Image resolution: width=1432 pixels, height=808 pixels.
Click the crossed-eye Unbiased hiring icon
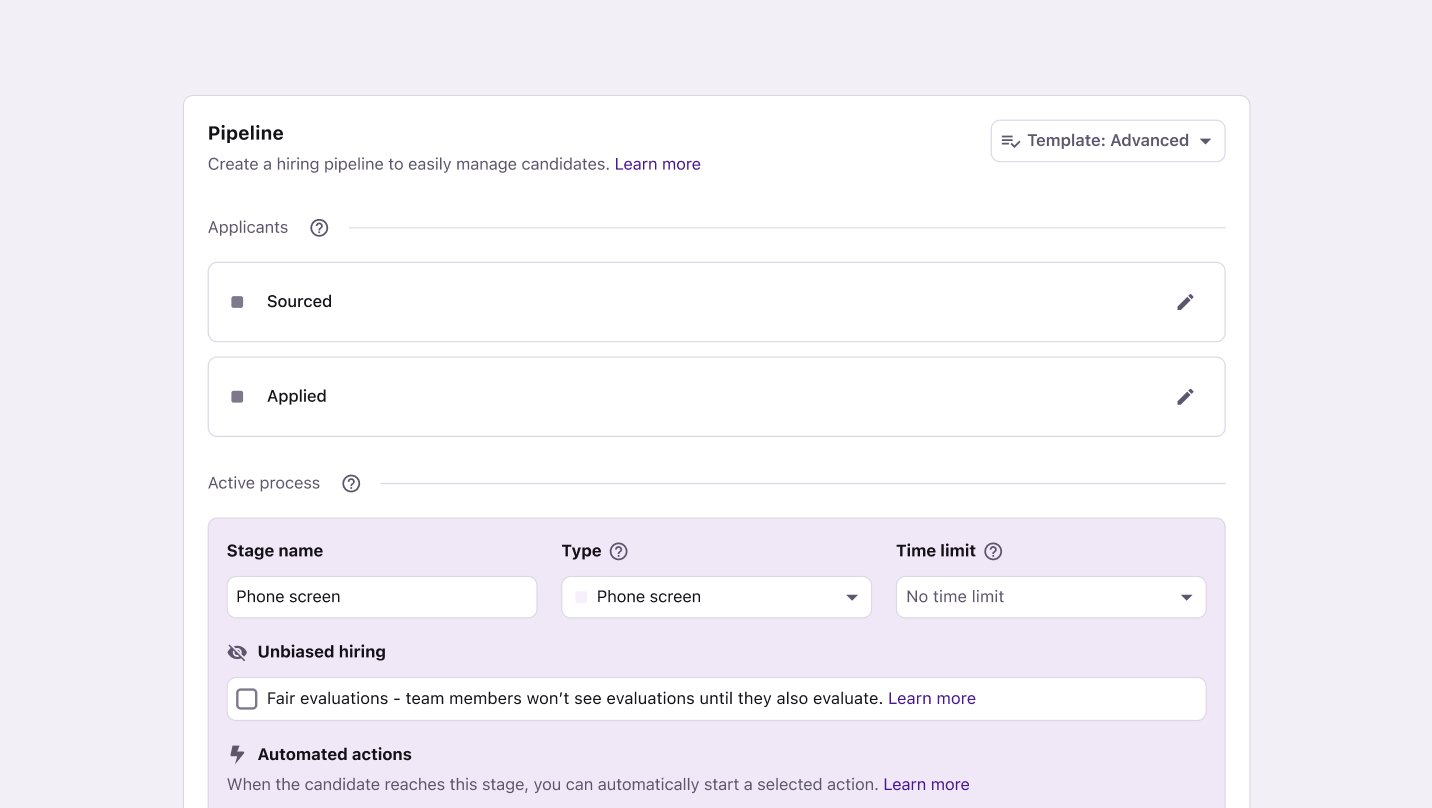pos(237,652)
